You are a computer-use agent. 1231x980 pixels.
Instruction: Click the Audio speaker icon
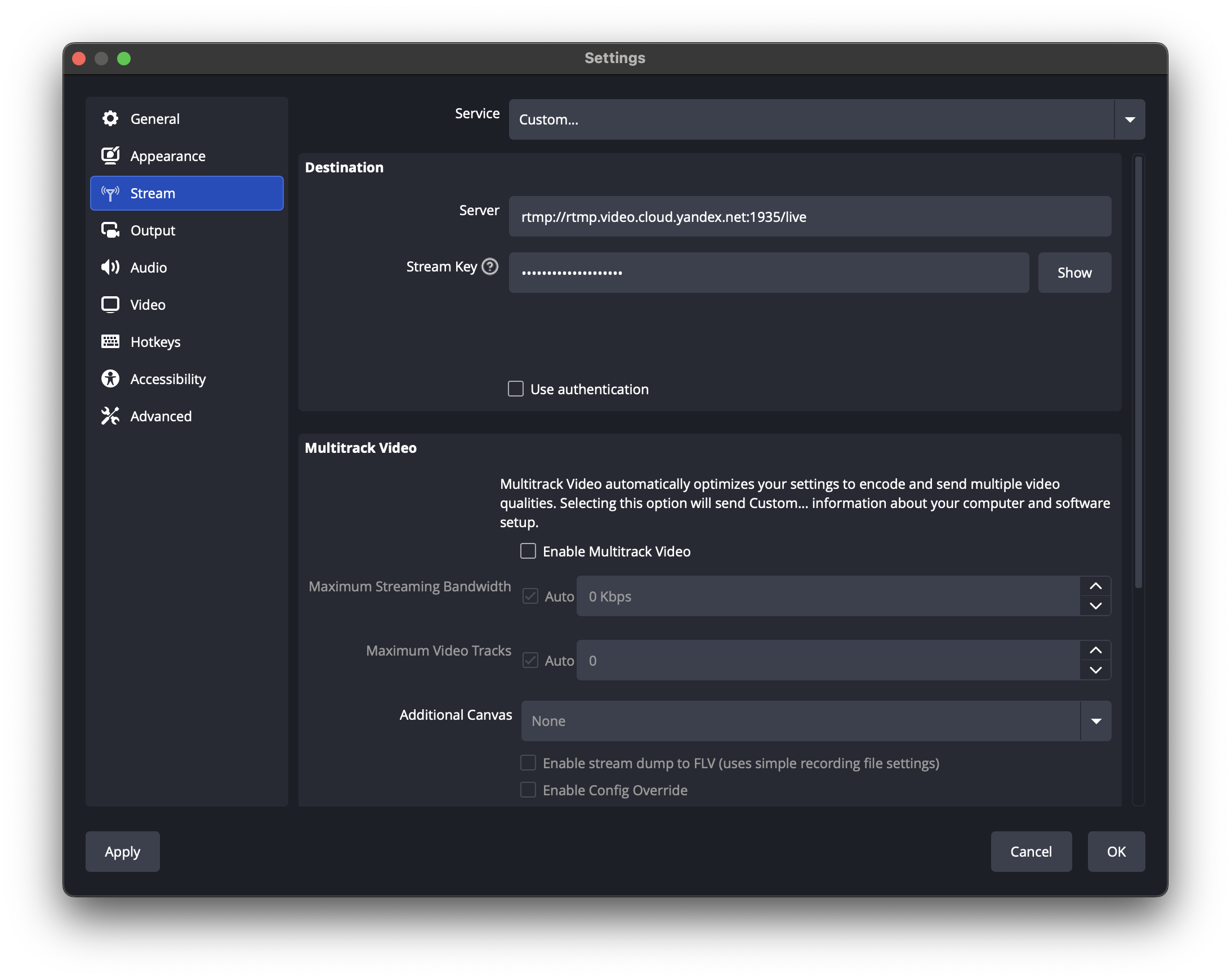110,268
